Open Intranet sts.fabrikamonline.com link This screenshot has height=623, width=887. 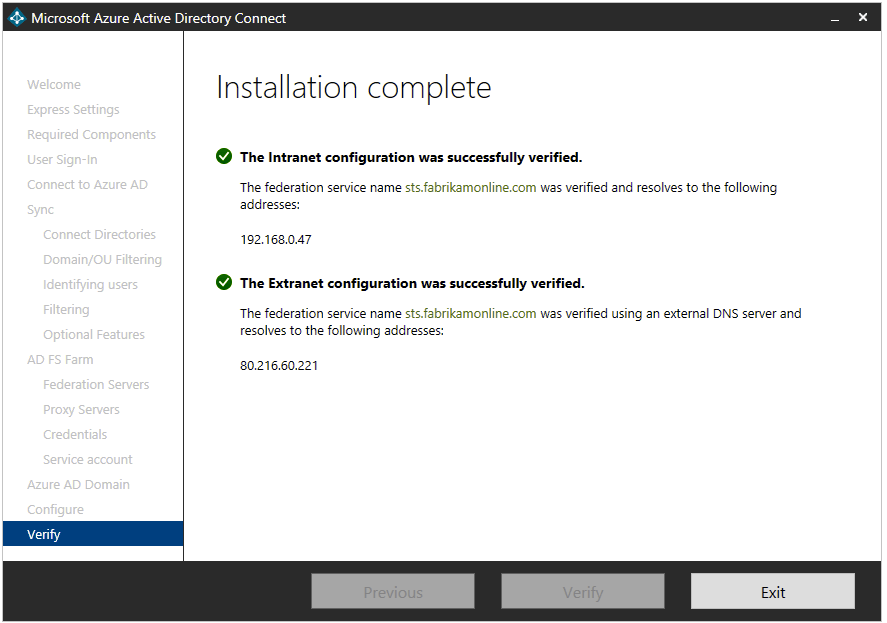(x=470, y=188)
